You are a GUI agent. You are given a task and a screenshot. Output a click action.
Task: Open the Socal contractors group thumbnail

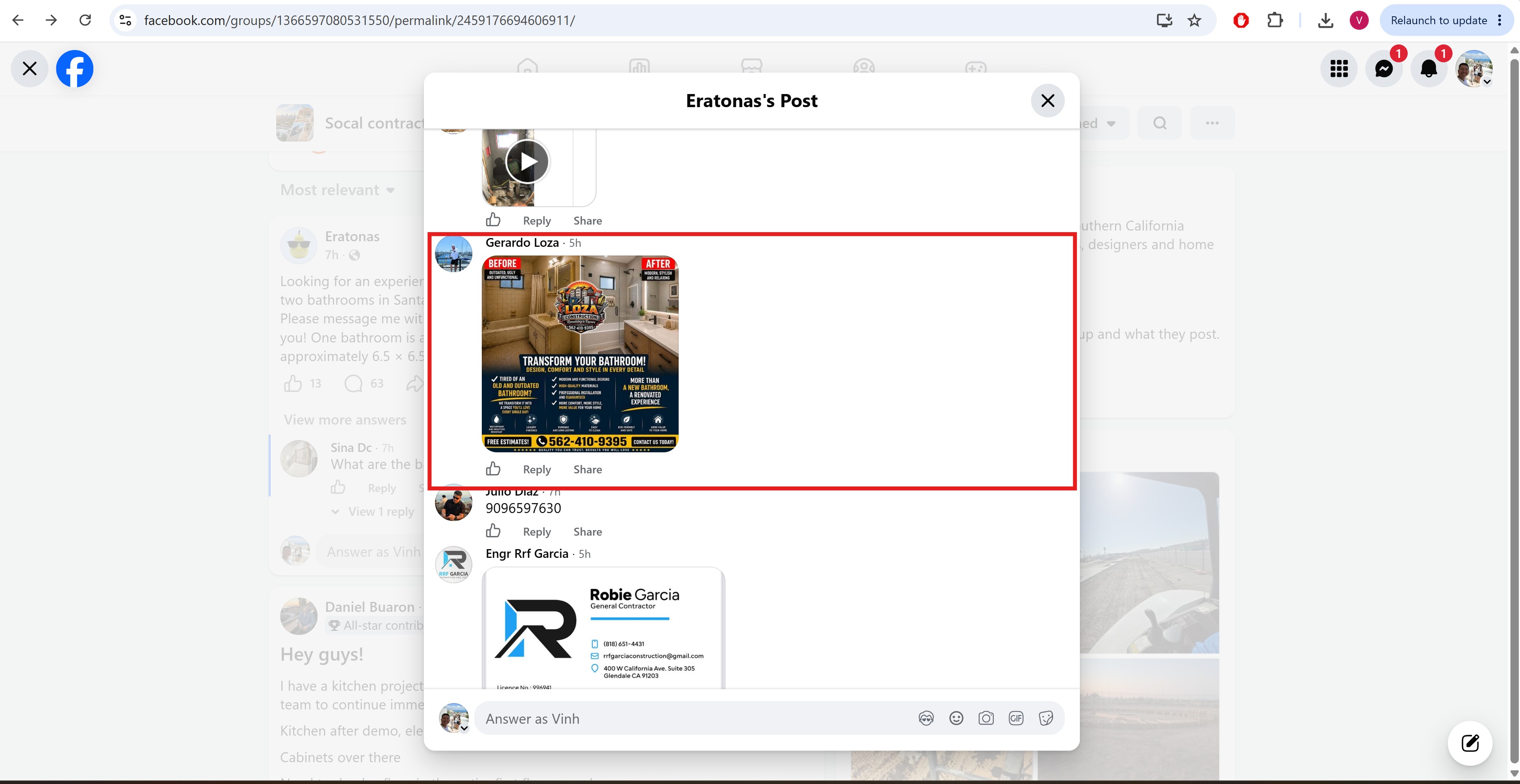click(294, 123)
